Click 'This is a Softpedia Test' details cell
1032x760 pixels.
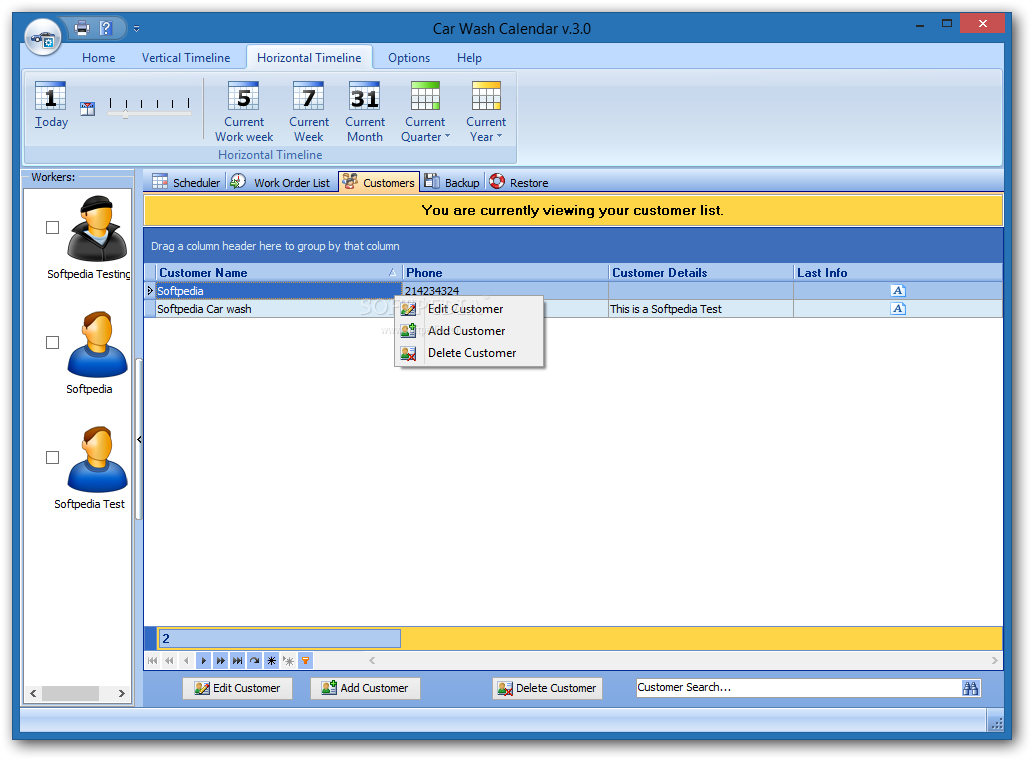click(x=700, y=309)
